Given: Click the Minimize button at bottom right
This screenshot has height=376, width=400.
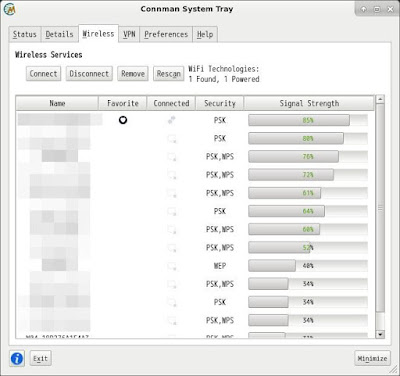Looking at the screenshot, I should pyautogui.click(x=372, y=359).
